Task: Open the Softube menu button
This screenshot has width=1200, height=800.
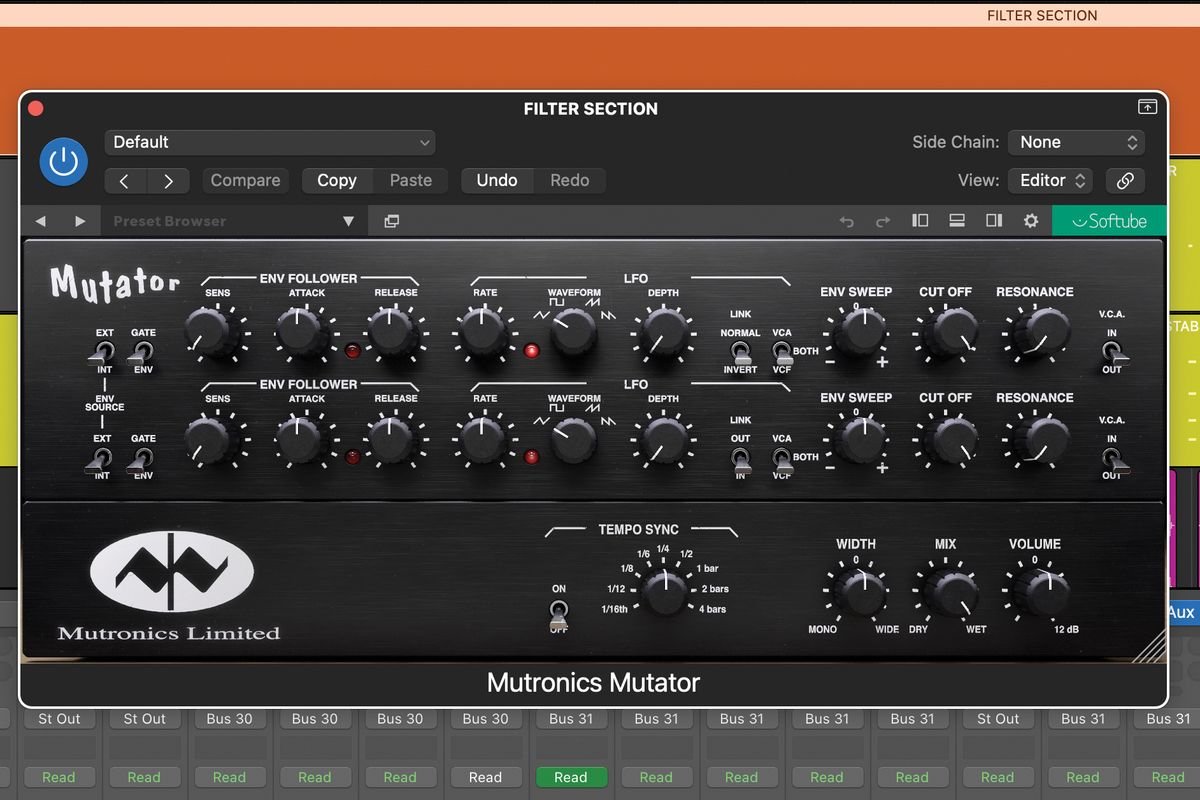Action: [1109, 220]
